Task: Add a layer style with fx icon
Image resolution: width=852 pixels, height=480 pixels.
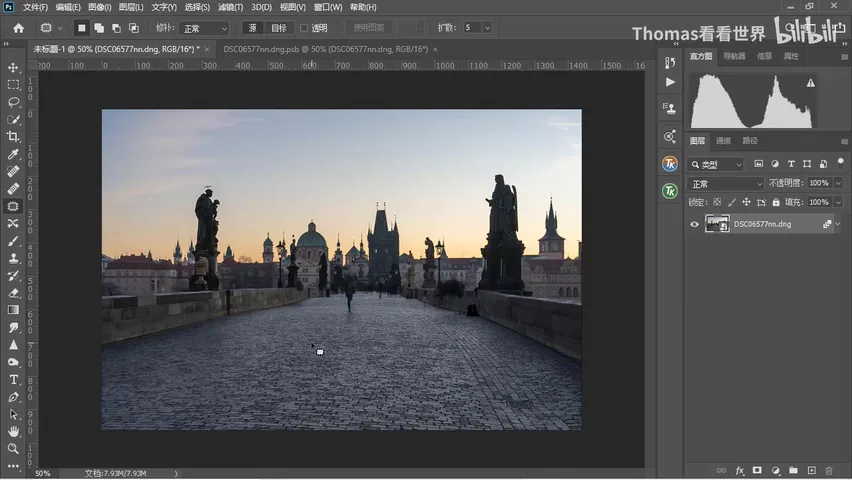Action: tap(740, 471)
